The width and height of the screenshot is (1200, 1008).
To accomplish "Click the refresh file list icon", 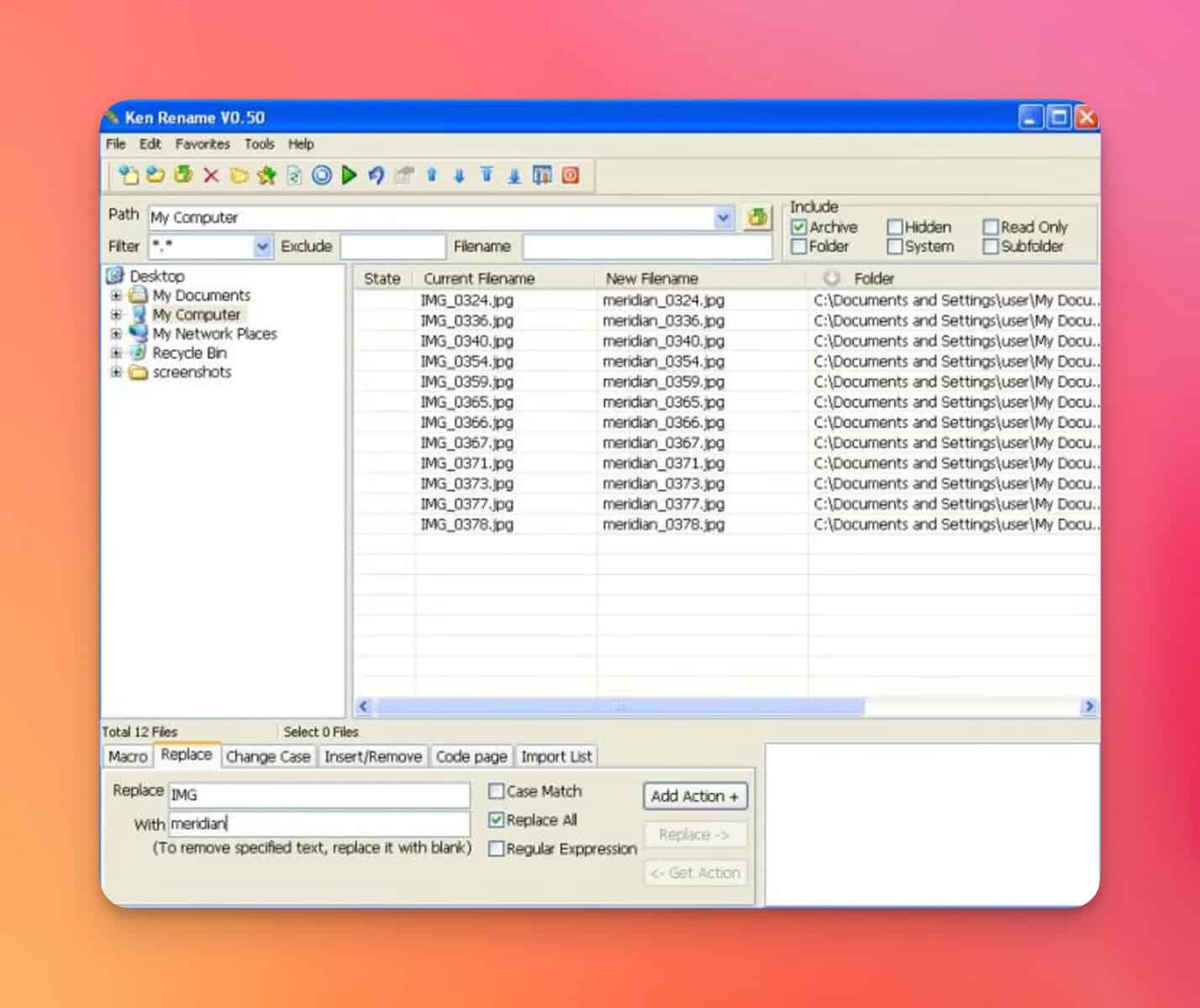I will [x=294, y=176].
